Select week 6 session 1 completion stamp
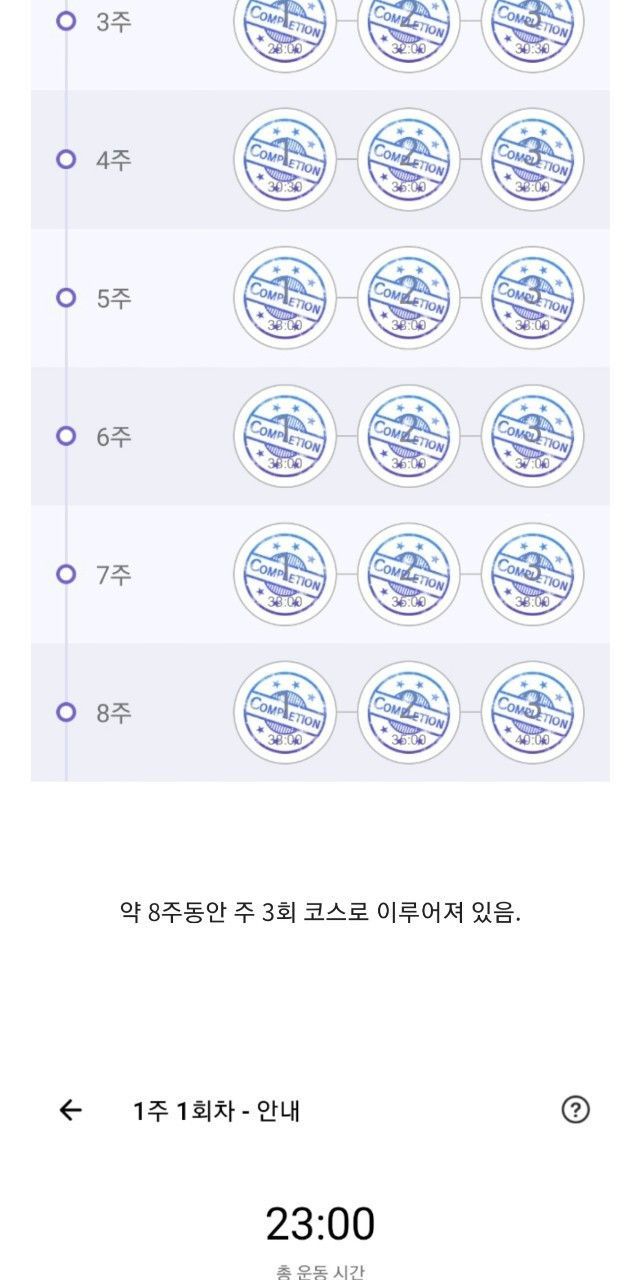The height and width of the screenshot is (1280, 640). click(285, 436)
